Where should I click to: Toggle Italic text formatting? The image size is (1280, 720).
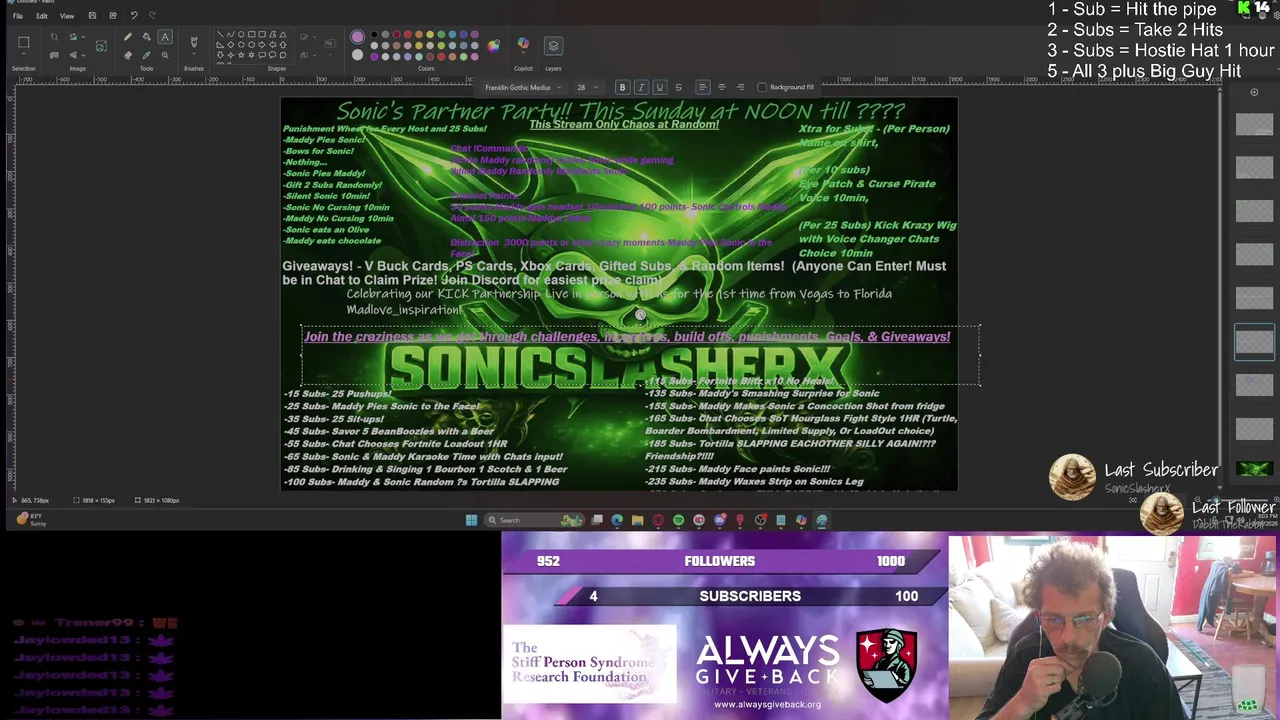point(641,87)
